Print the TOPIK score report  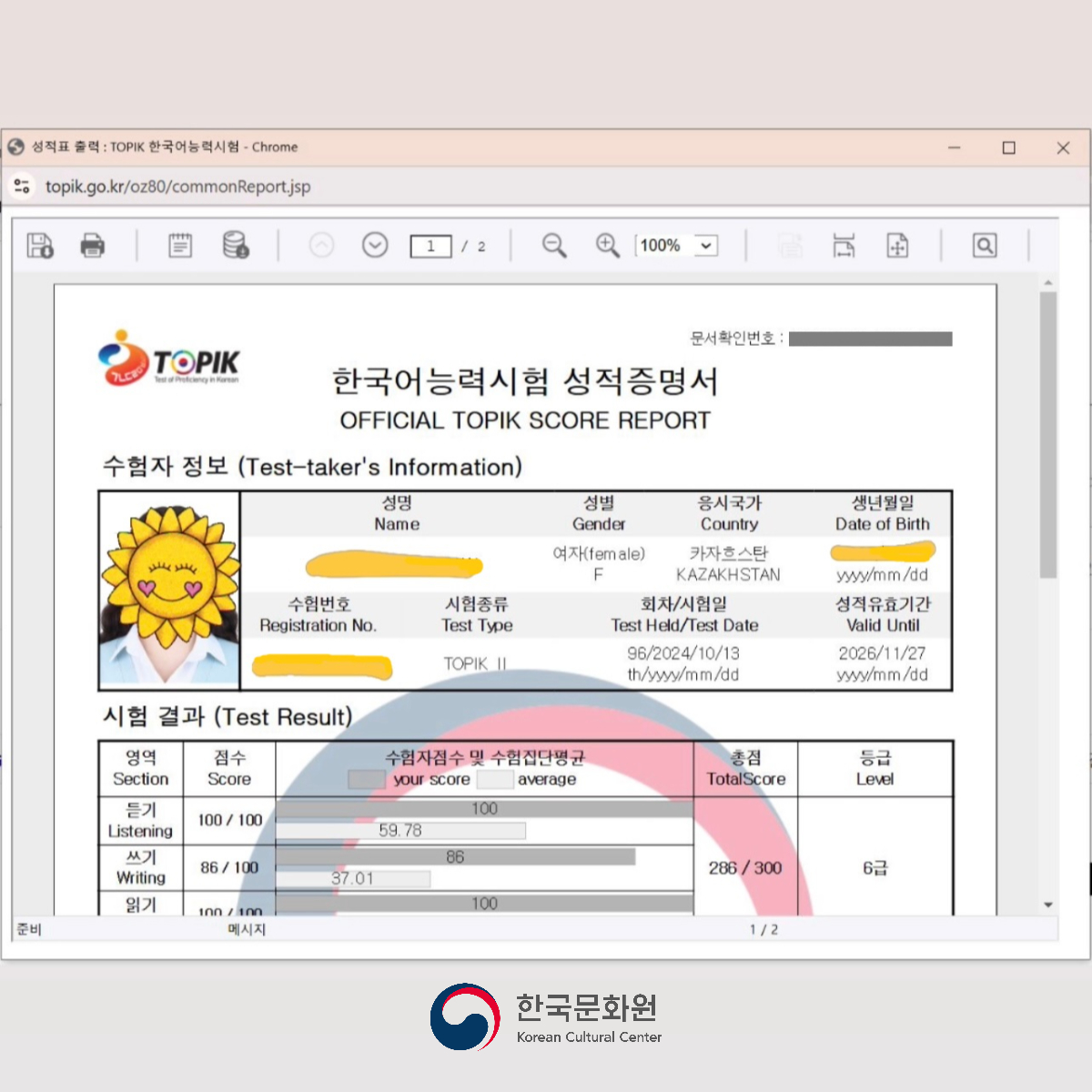pos(93,246)
